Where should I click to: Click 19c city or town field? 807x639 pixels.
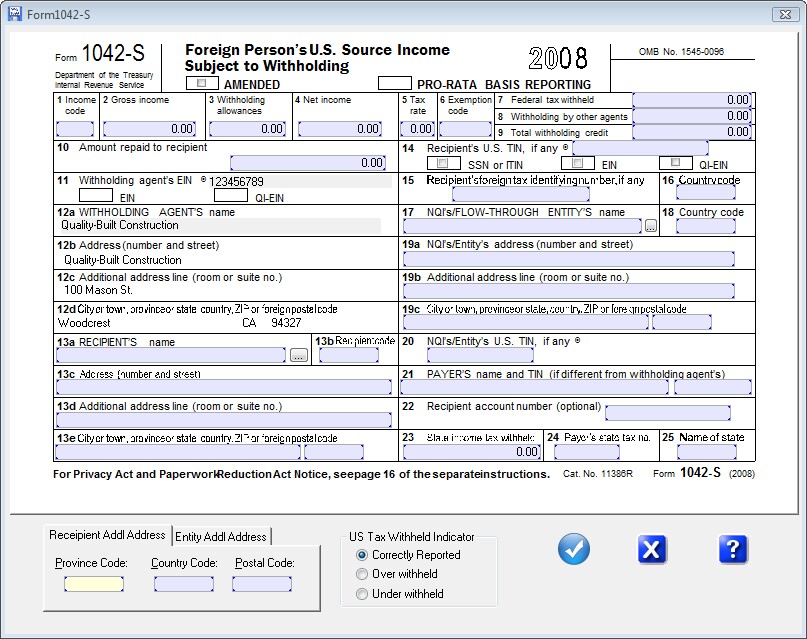point(526,322)
